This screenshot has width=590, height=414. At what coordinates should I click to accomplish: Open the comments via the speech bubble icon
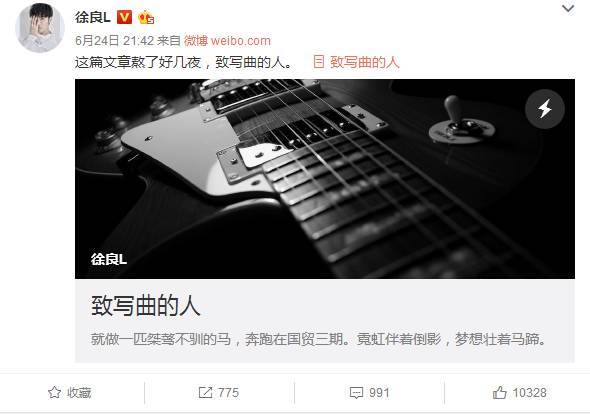356,393
